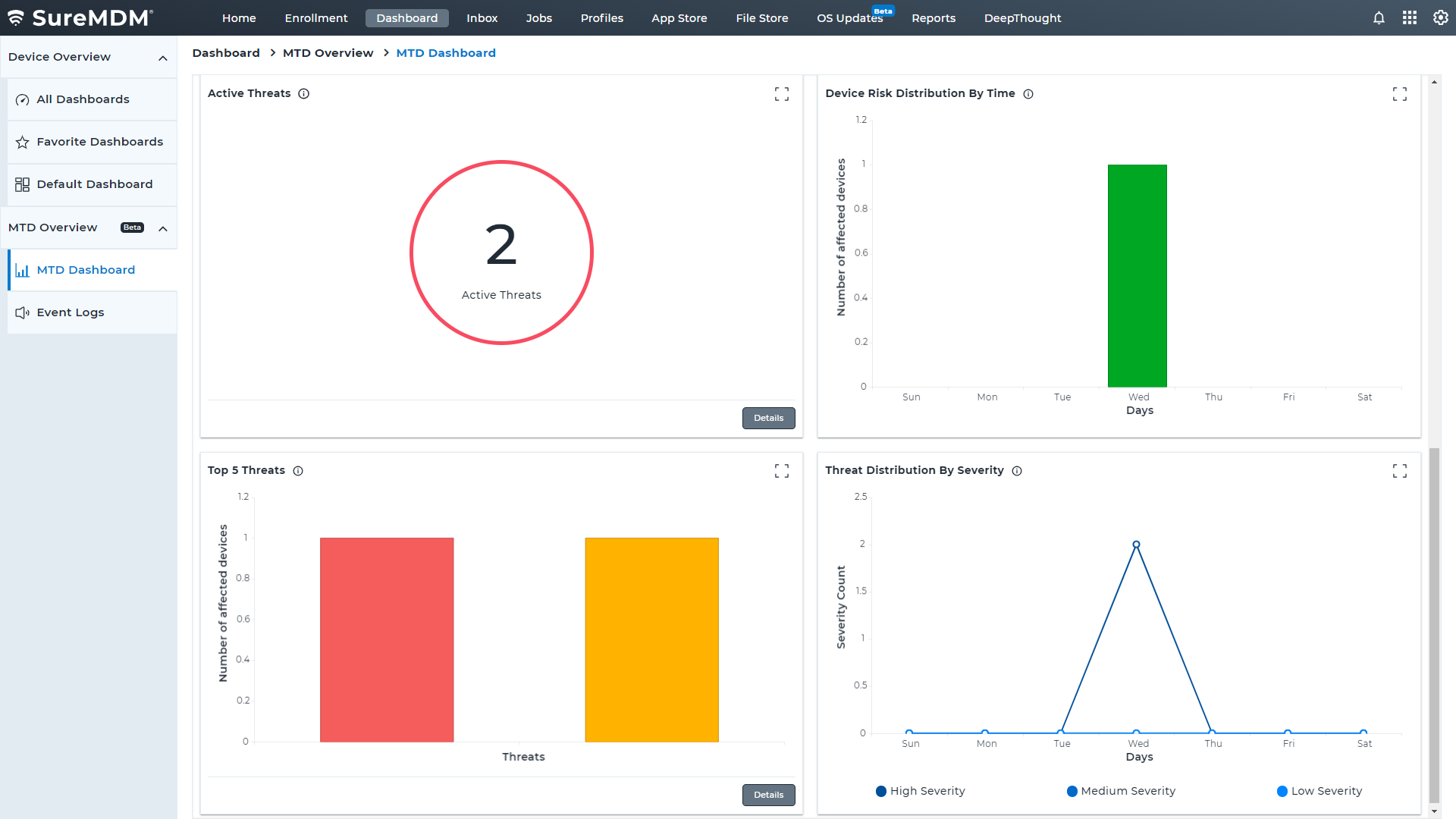Image resolution: width=1456 pixels, height=819 pixels.
Task: Click the SureMDM logo
Action: point(80,17)
